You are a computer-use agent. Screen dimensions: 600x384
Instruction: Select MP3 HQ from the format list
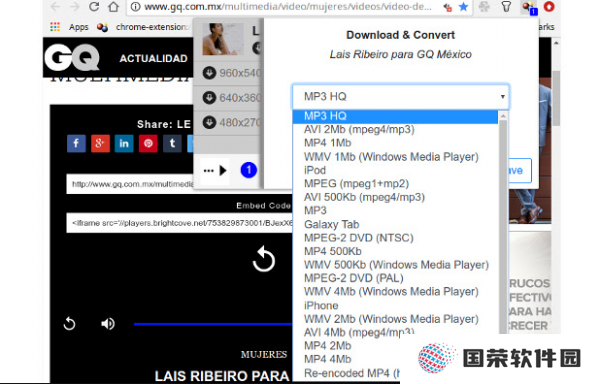(395, 116)
